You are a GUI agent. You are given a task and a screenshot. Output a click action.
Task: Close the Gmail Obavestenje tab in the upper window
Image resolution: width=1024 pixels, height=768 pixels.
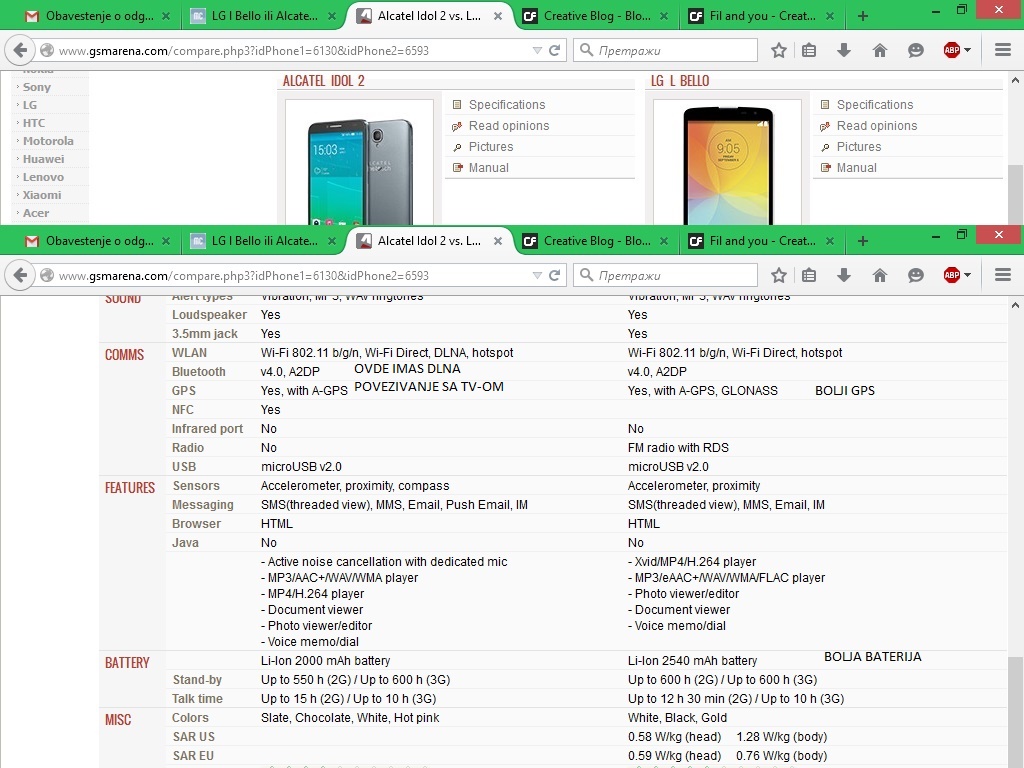pyautogui.click(x=166, y=16)
